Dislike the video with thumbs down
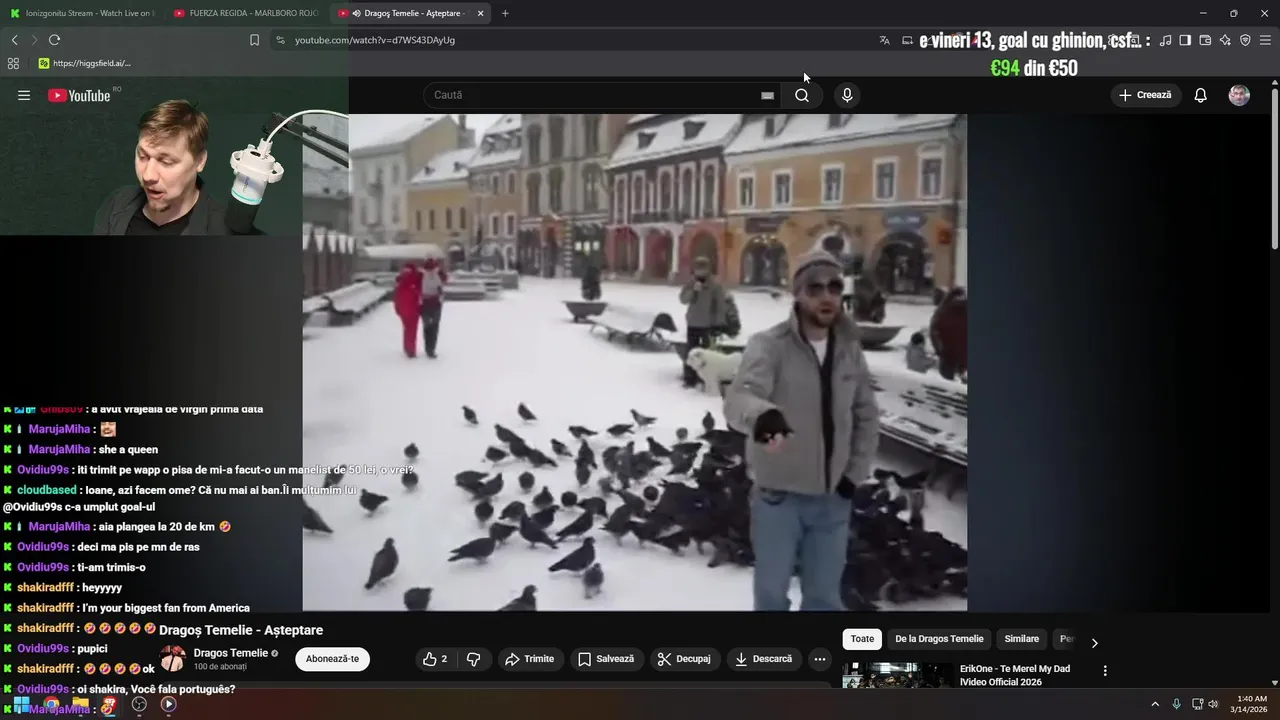Image resolution: width=1280 pixels, height=720 pixels. pyautogui.click(x=474, y=659)
